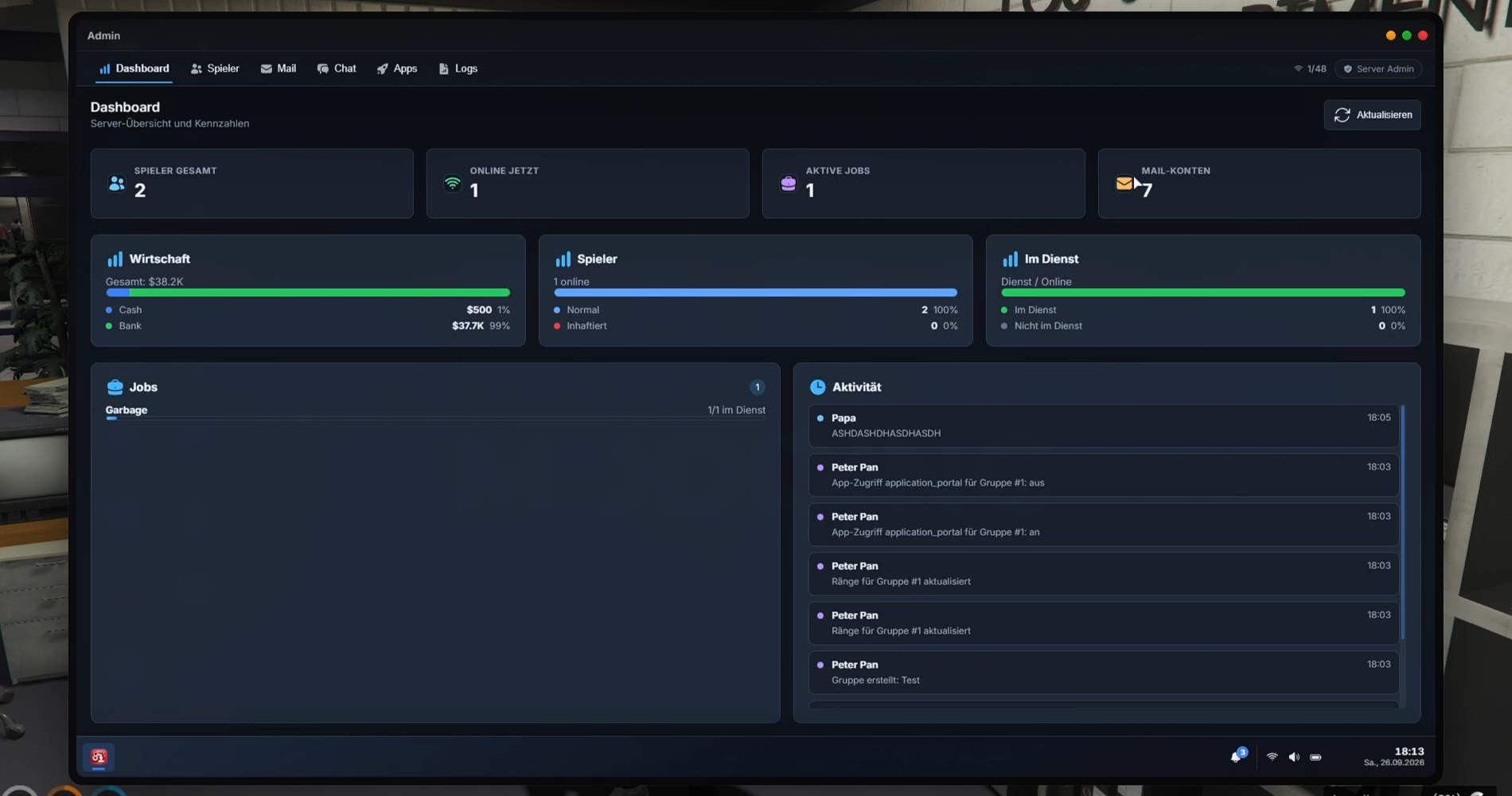The image size is (1512, 796).
Task: Open the 'Gruppe erstellt: Test' activity entry
Action: click(x=1104, y=672)
